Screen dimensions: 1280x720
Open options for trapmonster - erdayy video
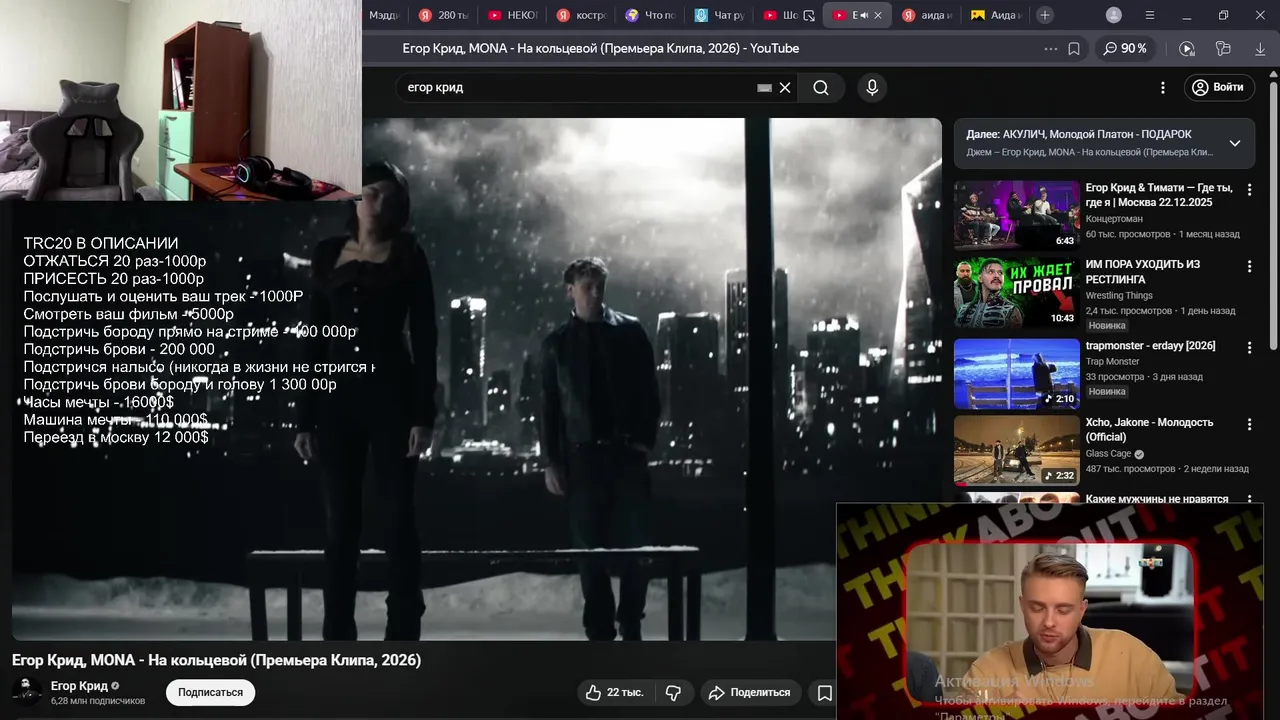[x=1249, y=348]
